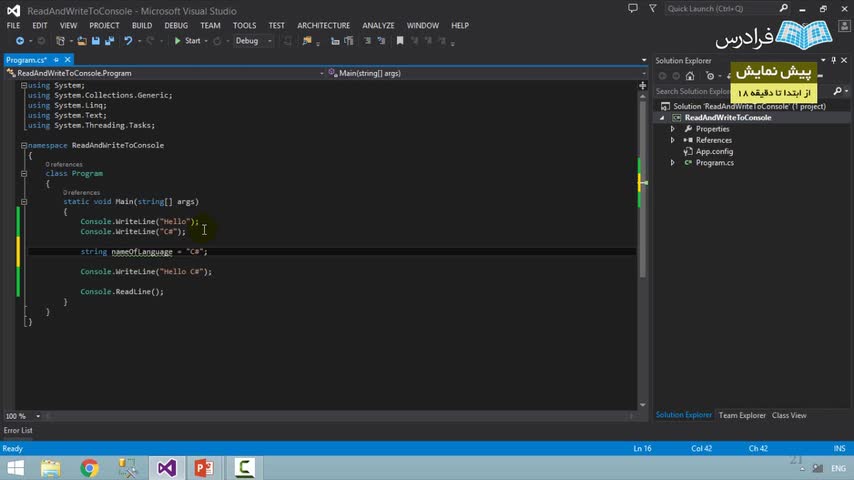Image resolution: width=854 pixels, height=480 pixels.
Task: Collapse the using directives outlining box
Action: pyautogui.click(x=24, y=86)
